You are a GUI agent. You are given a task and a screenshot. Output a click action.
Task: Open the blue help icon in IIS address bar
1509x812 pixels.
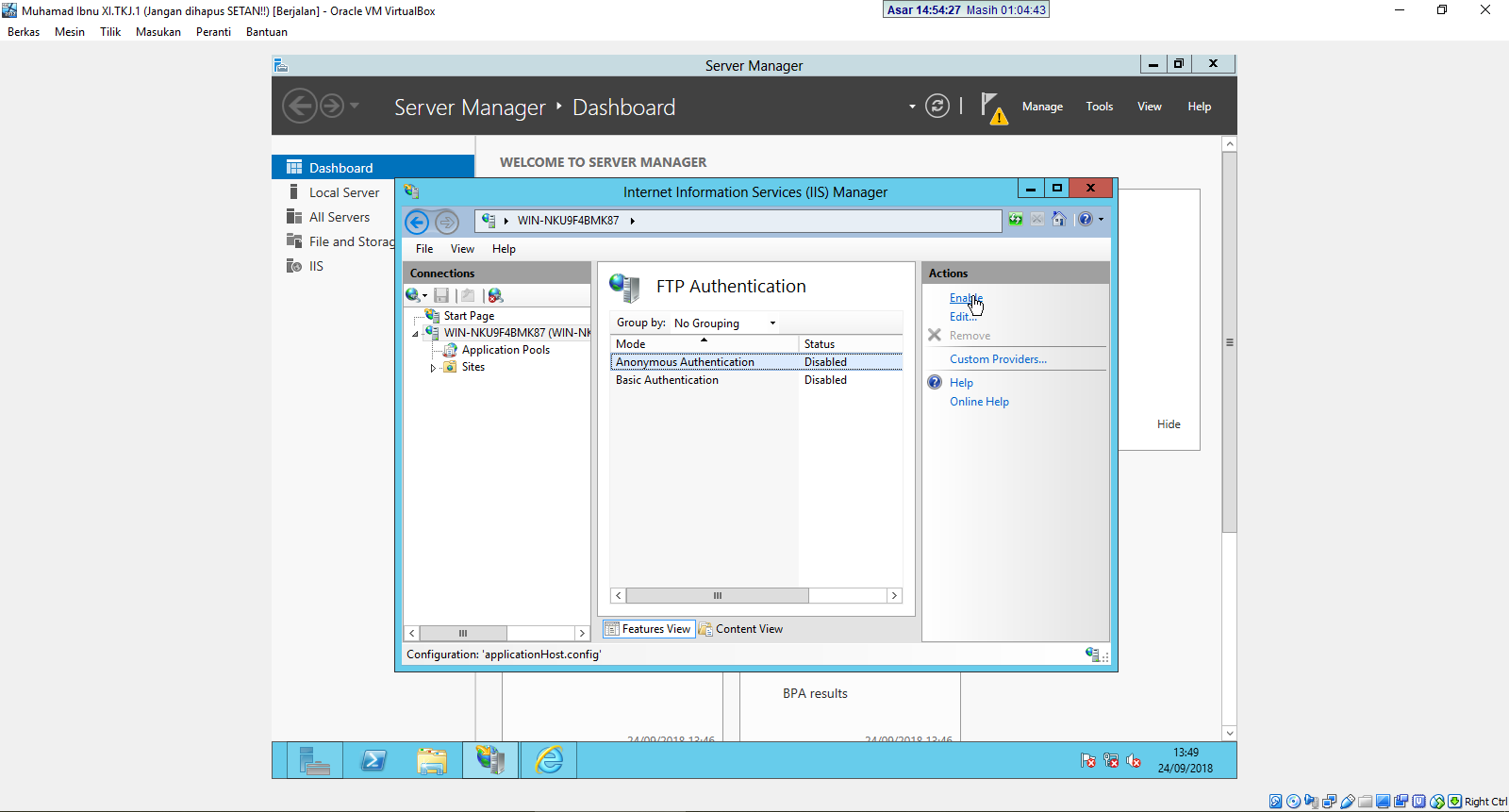(x=1086, y=219)
